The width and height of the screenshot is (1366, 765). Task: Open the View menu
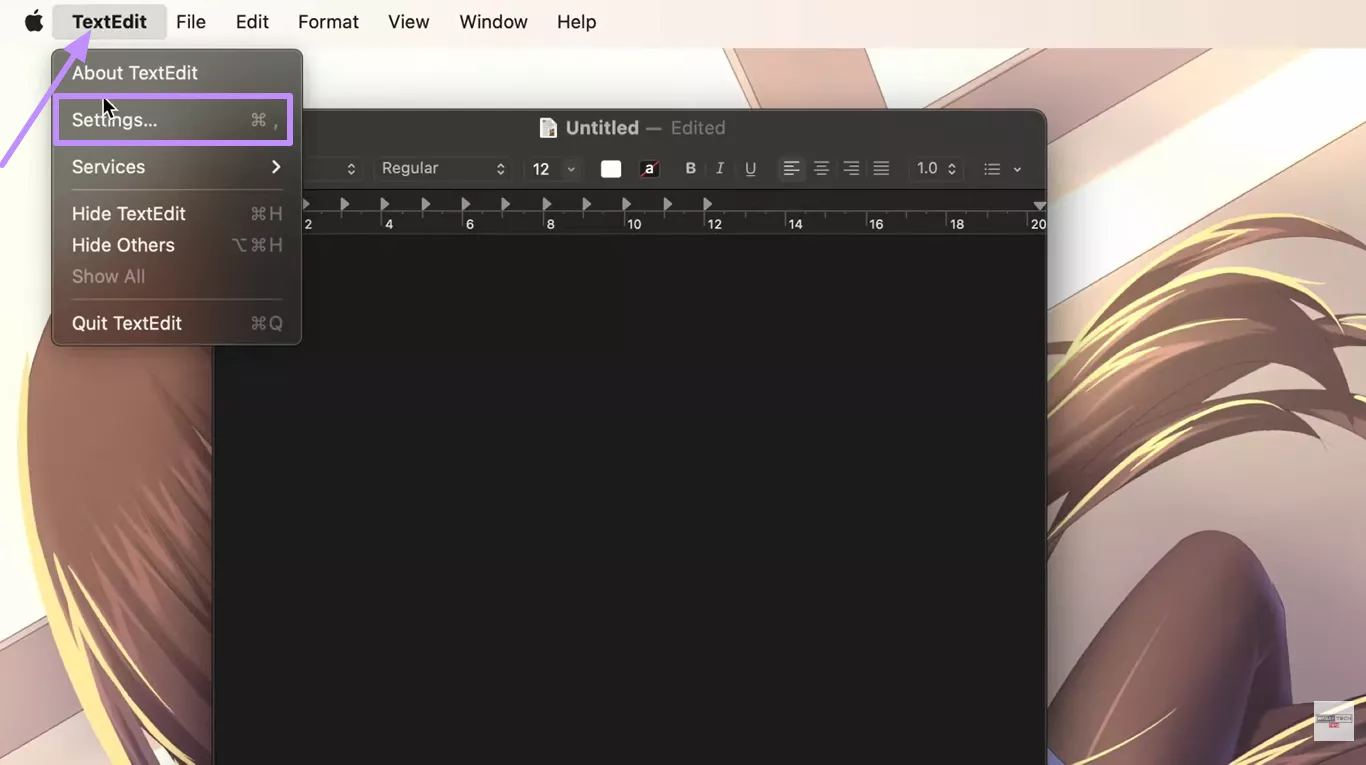[408, 21]
